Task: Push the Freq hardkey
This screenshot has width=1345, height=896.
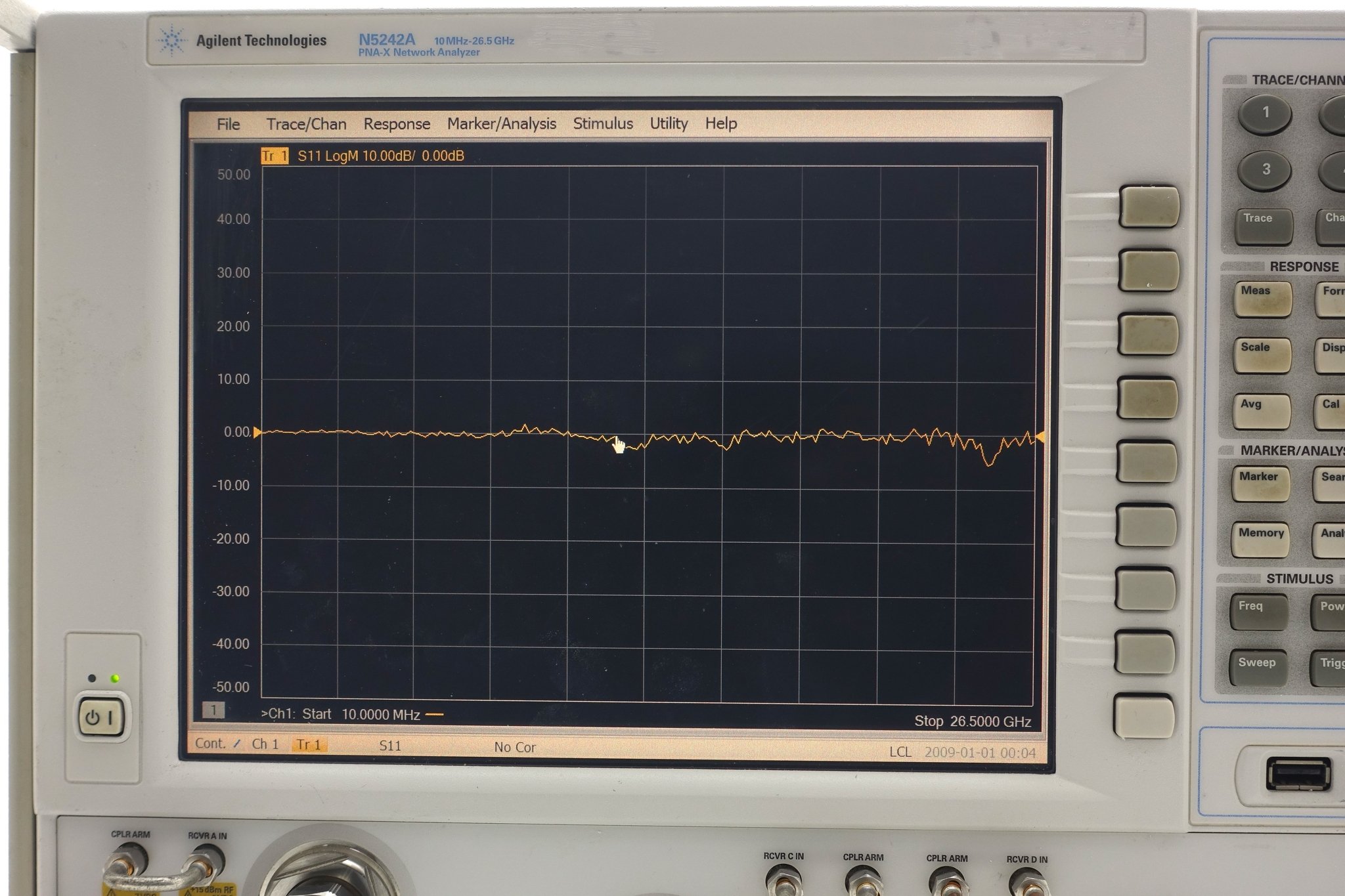Action: [x=1258, y=612]
